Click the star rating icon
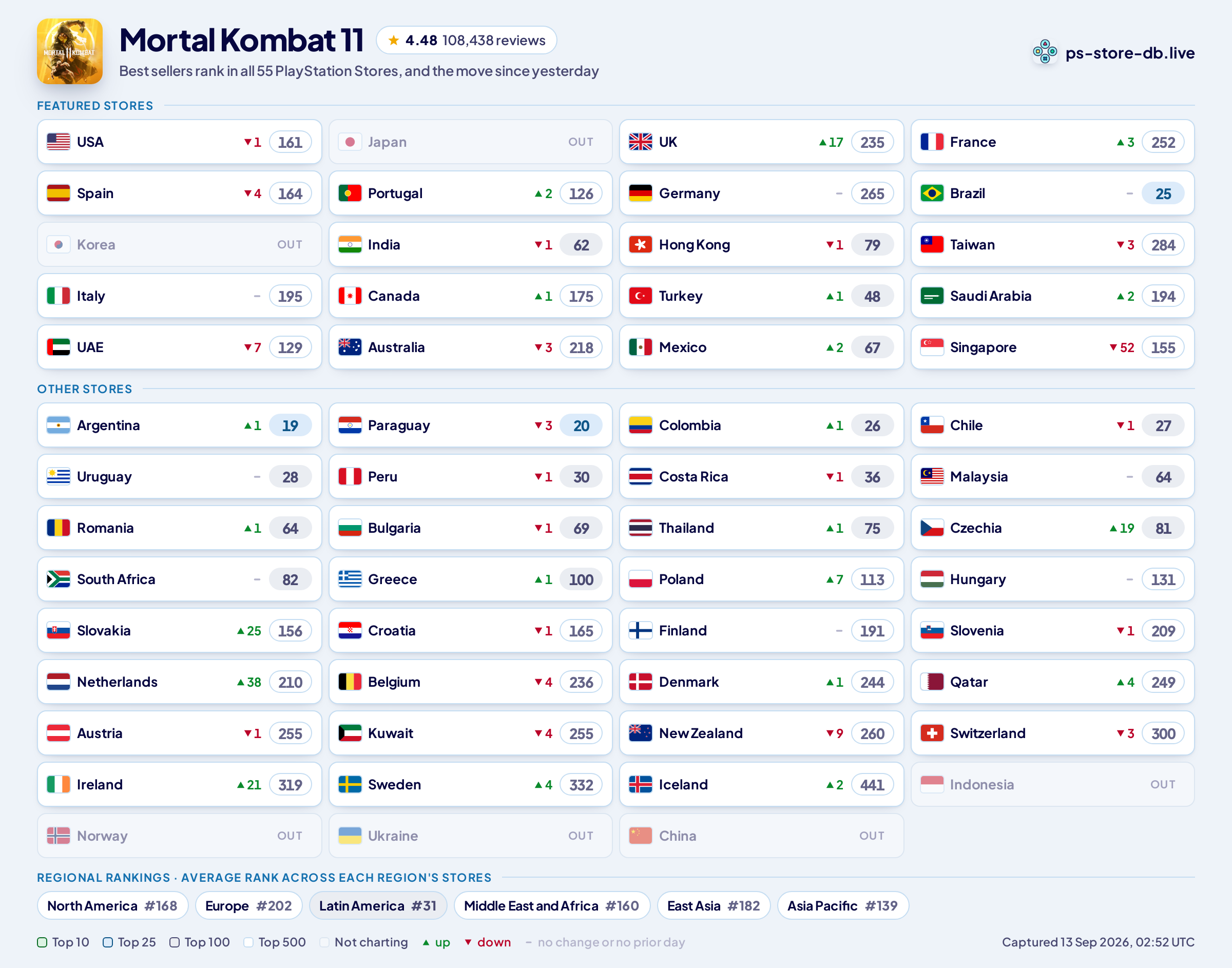This screenshot has width=1232, height=968. (393, 40)
